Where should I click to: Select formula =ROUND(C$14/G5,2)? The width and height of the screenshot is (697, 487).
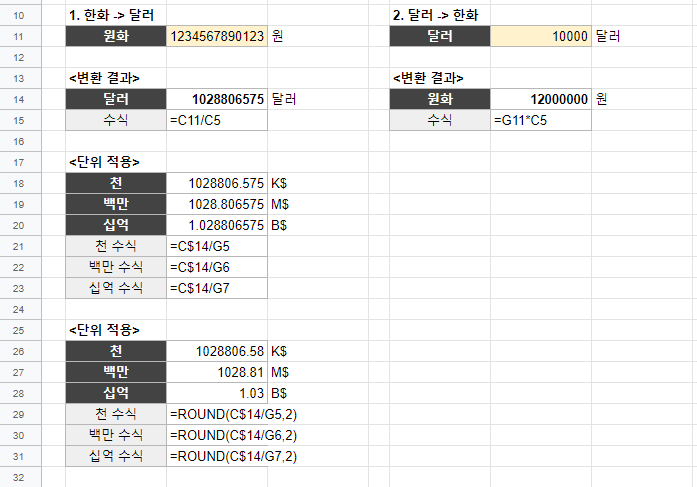[233, 414]
